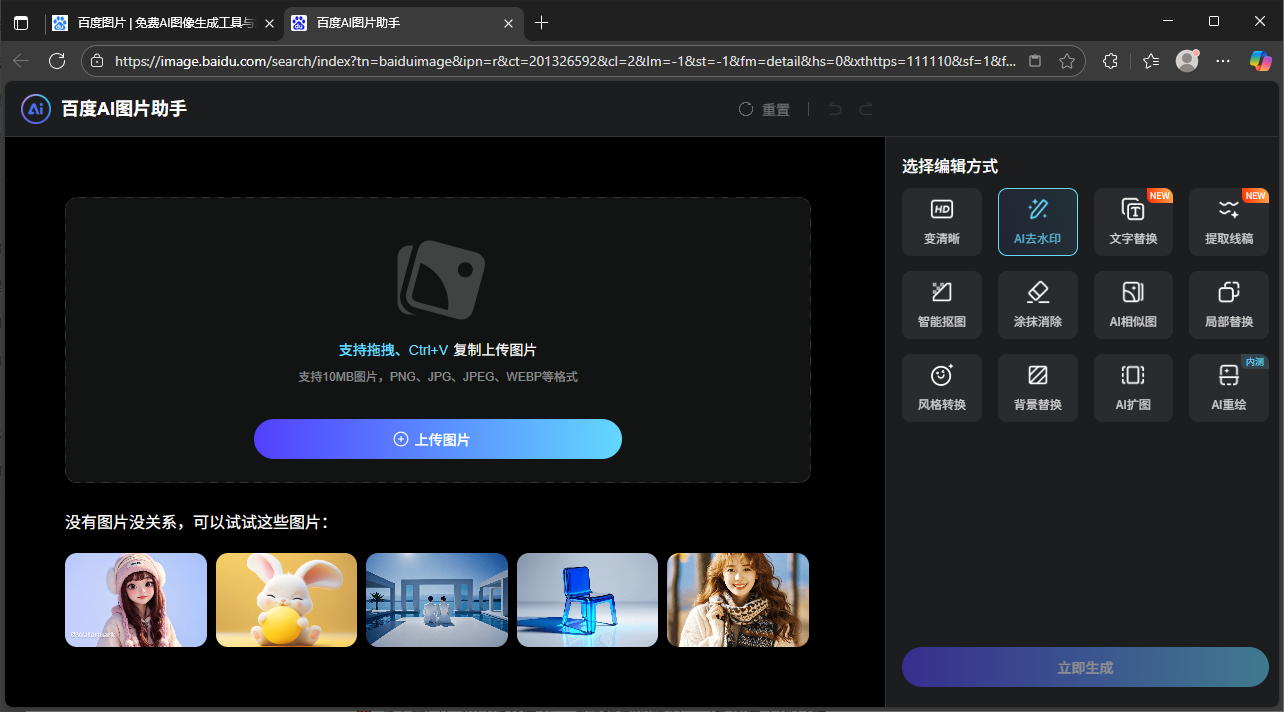Open the AI扩图 image expansion tool
The image size is (1284, 712).
click(1132, 387)
